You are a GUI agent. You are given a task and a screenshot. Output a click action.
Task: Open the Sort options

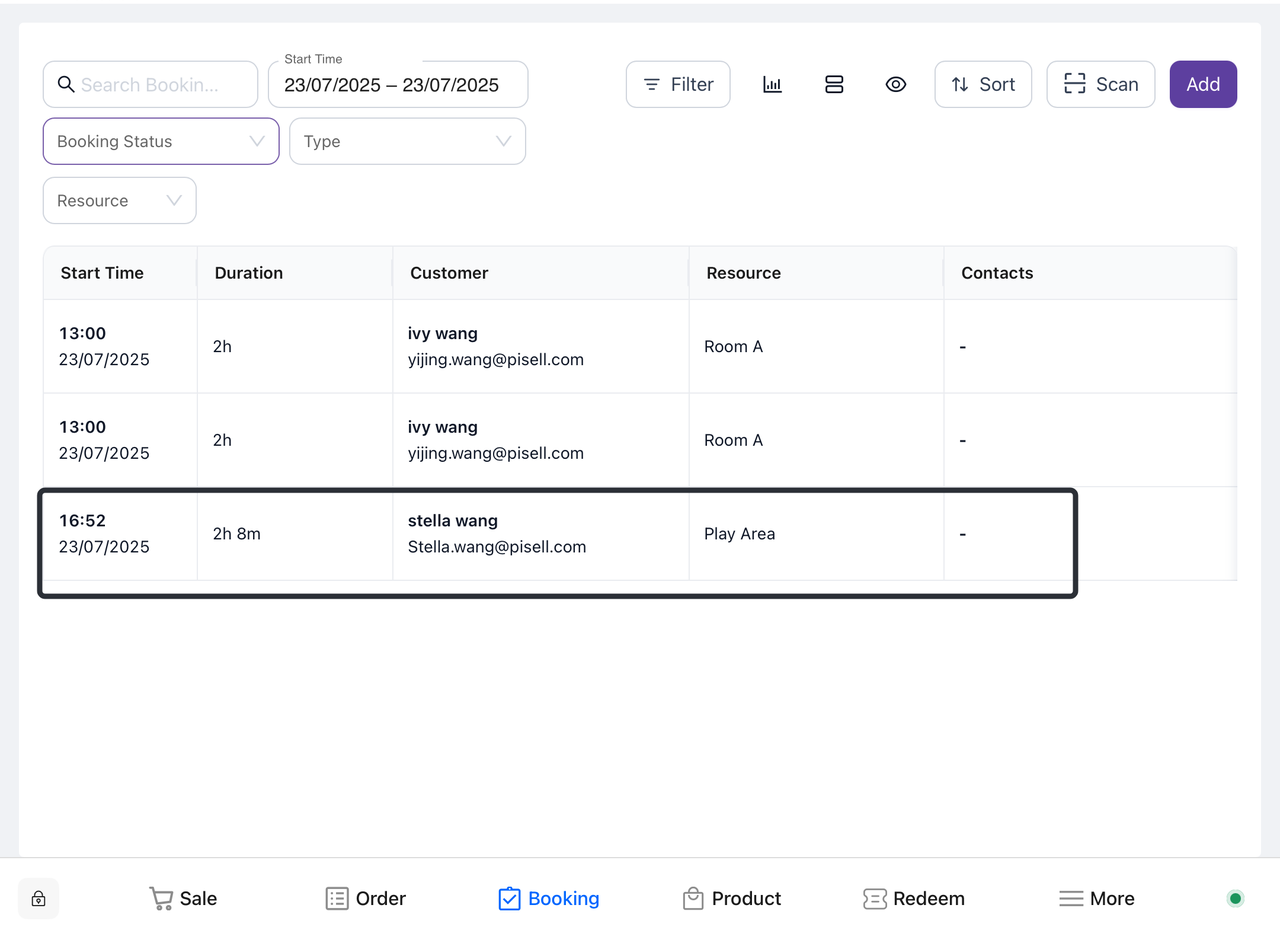tap(983, 85)
